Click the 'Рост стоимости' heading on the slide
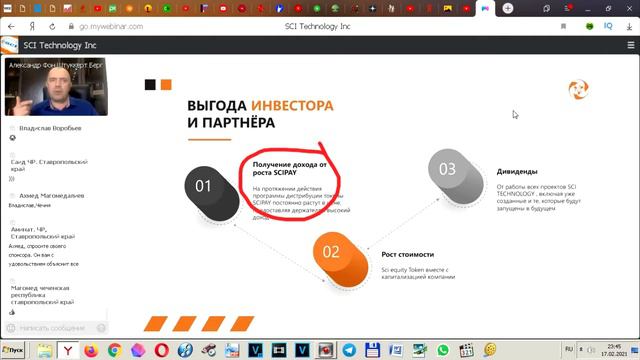640x360 pixels. (407, 254)
